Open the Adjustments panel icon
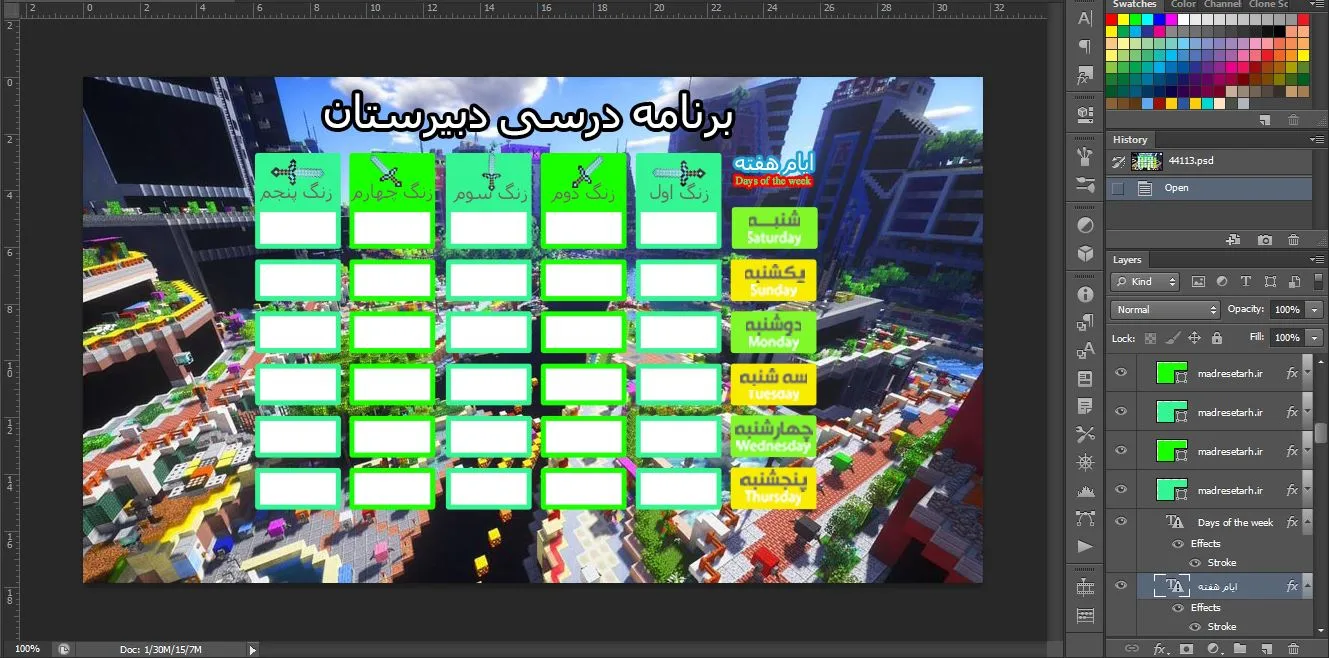Screen dimensions: 1329x658 1085,225
